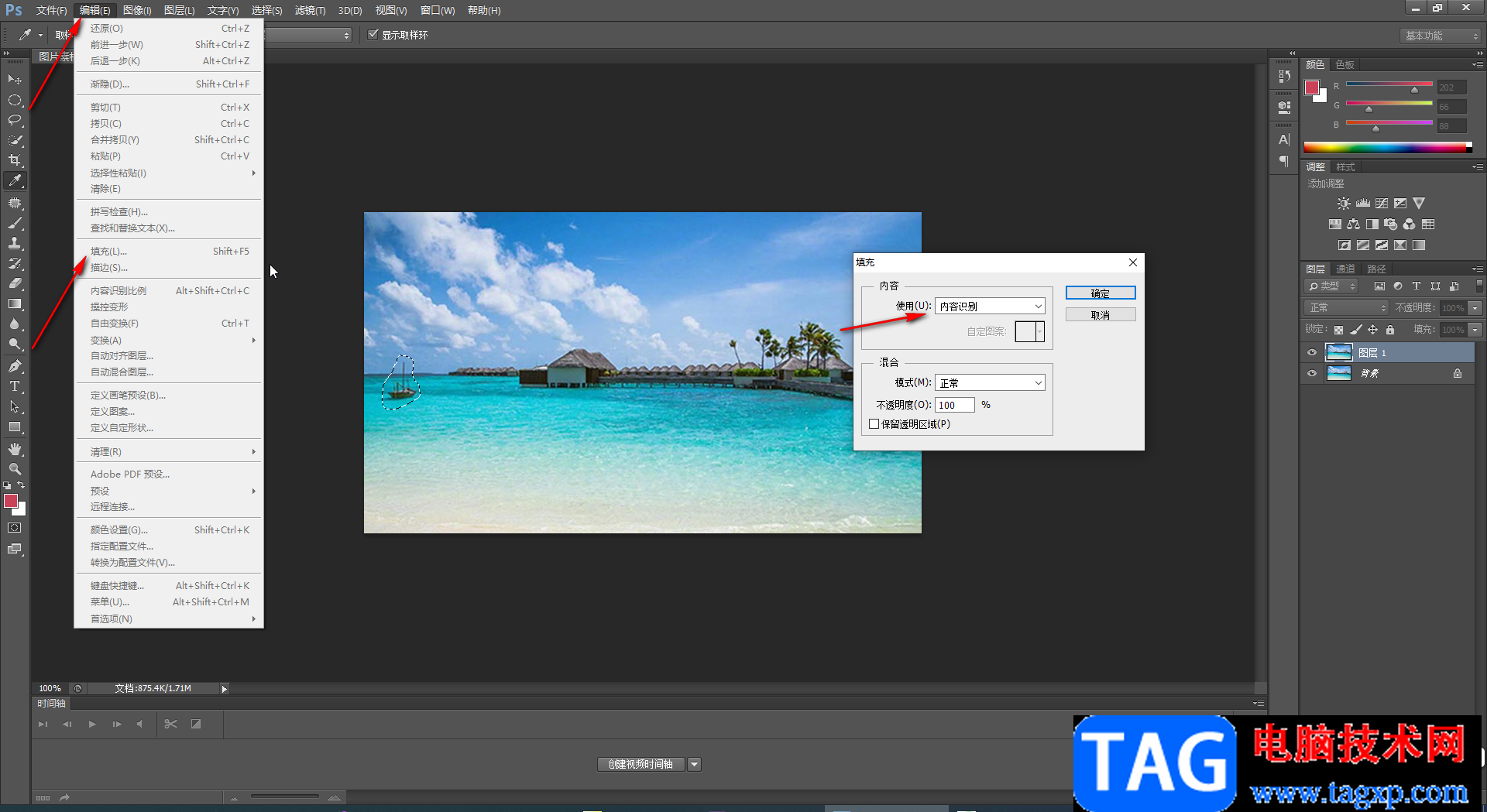Open status bar document info arrow
Screen dimensions: 1487x812
point(225,689)
